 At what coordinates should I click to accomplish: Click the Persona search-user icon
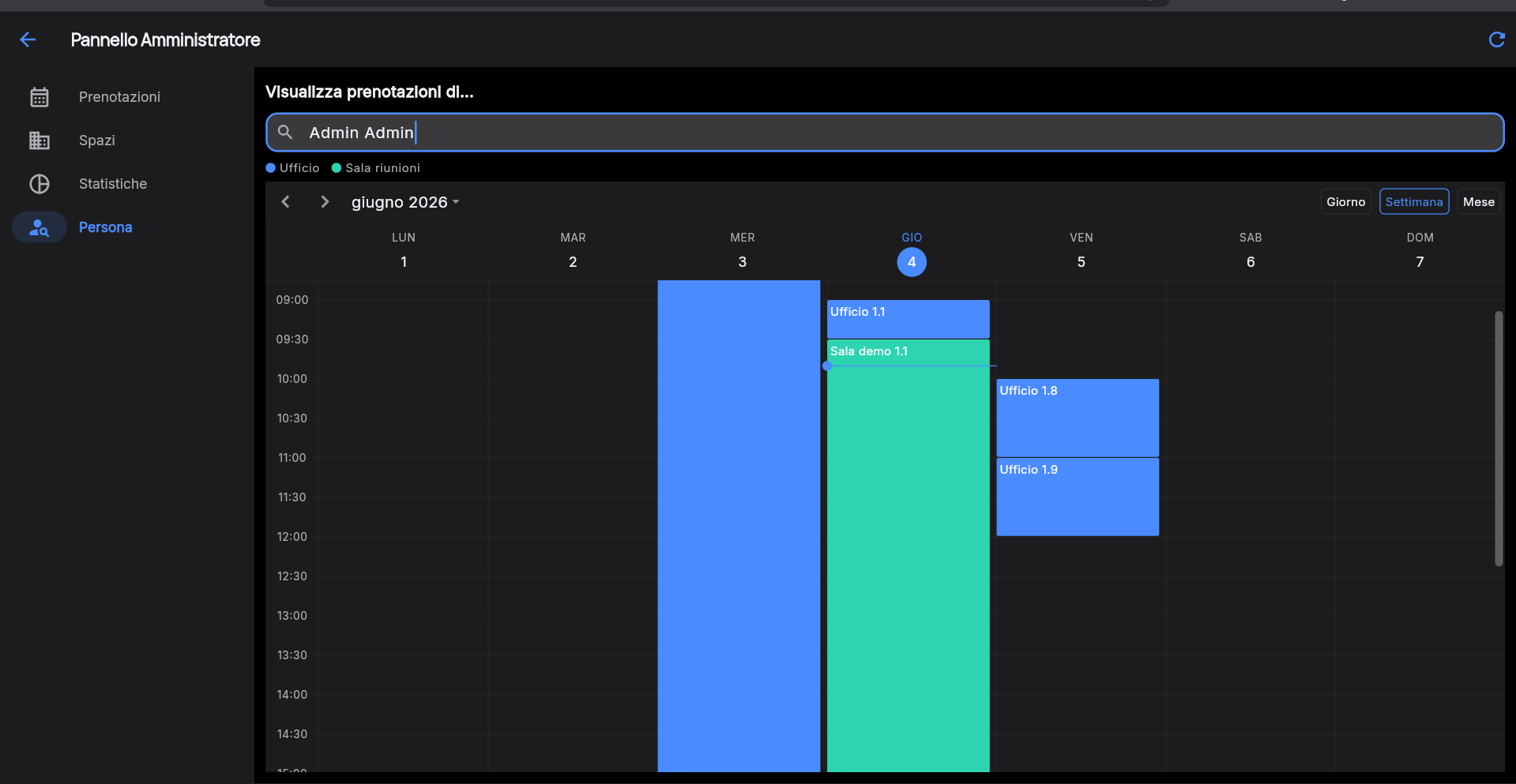tap(39, 227)
